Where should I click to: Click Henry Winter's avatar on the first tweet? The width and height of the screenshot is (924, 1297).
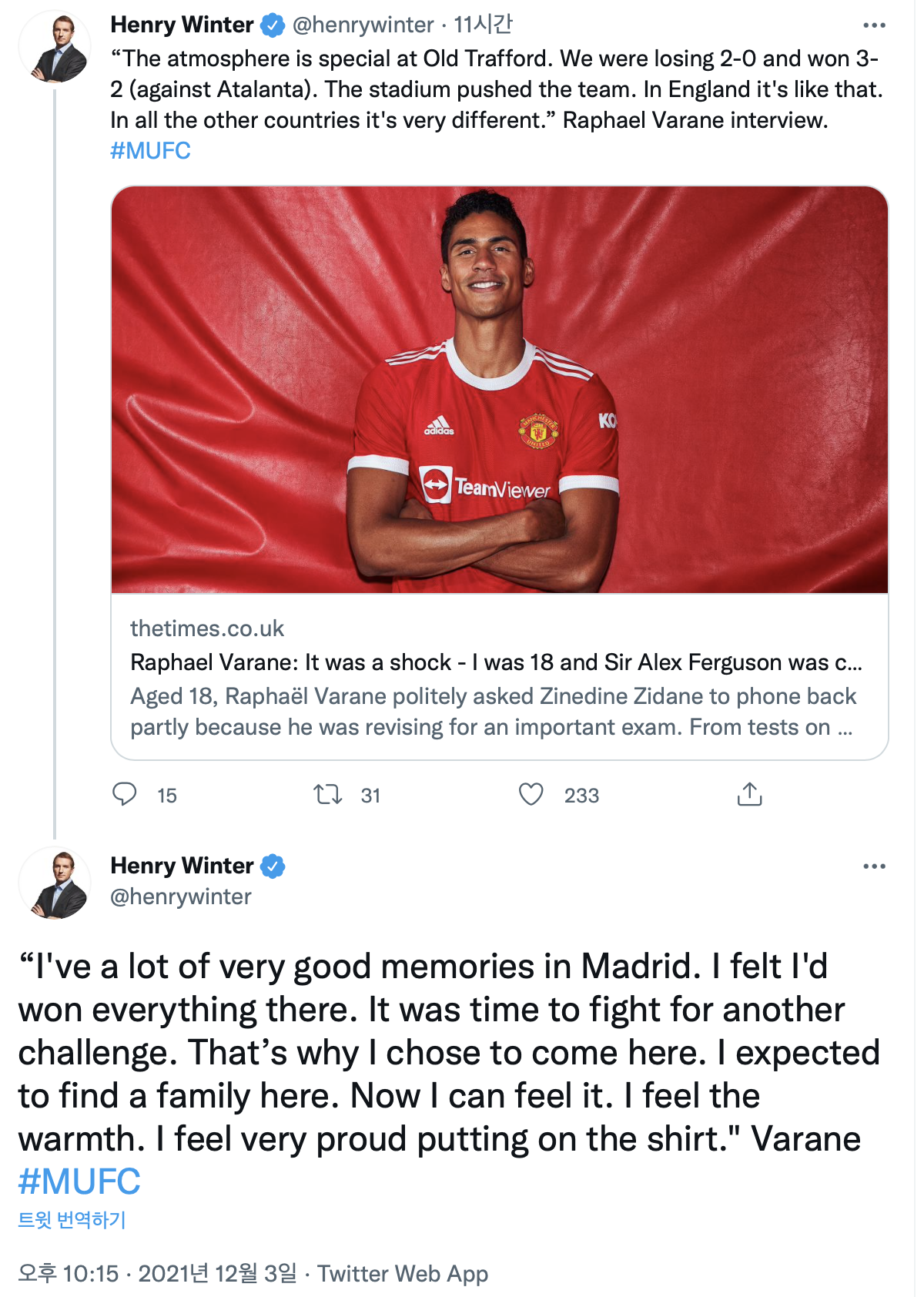[x=55, y=48]
